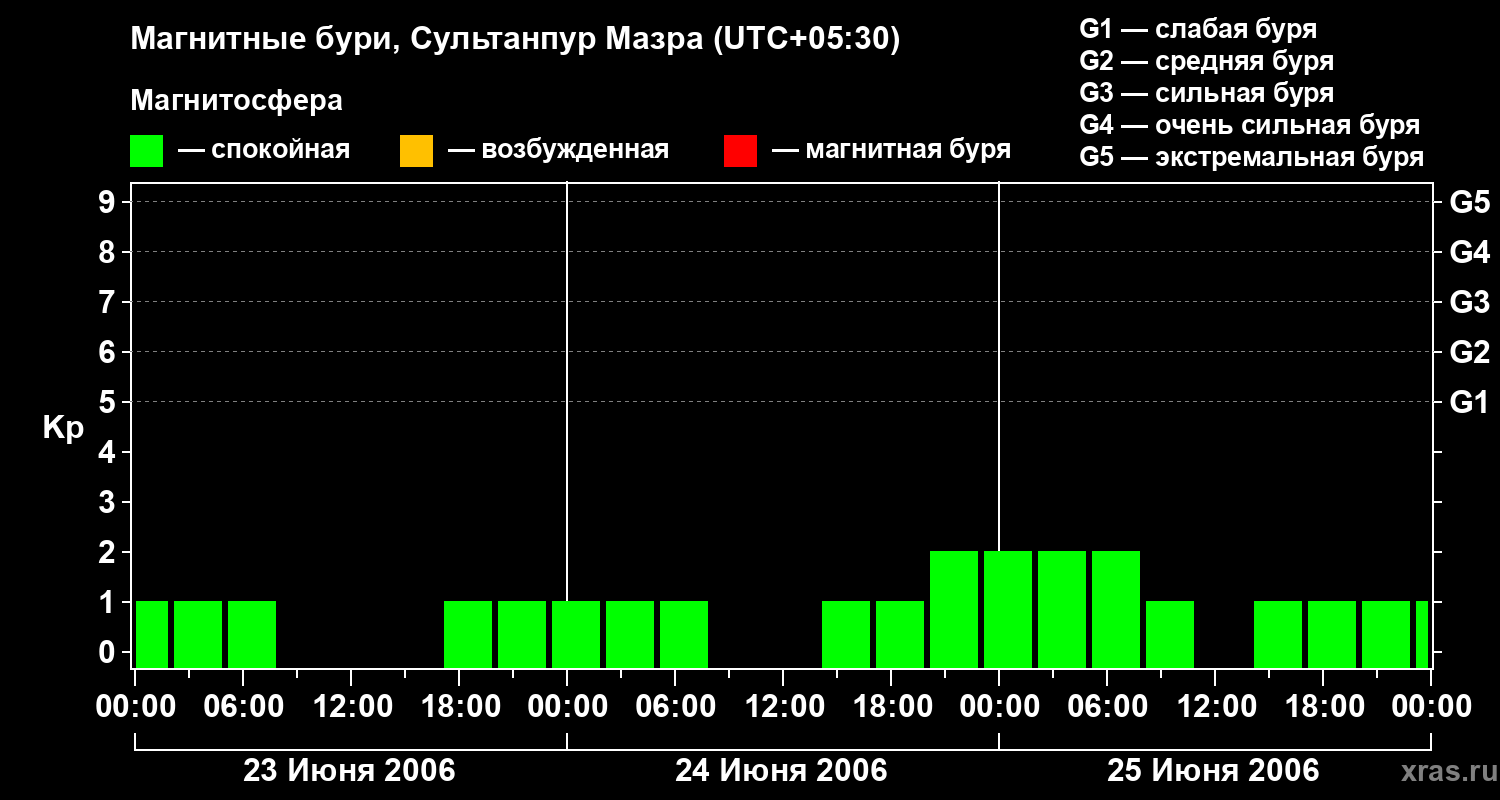Click the green bar over 15:00 on 24 June

[846, 634]
